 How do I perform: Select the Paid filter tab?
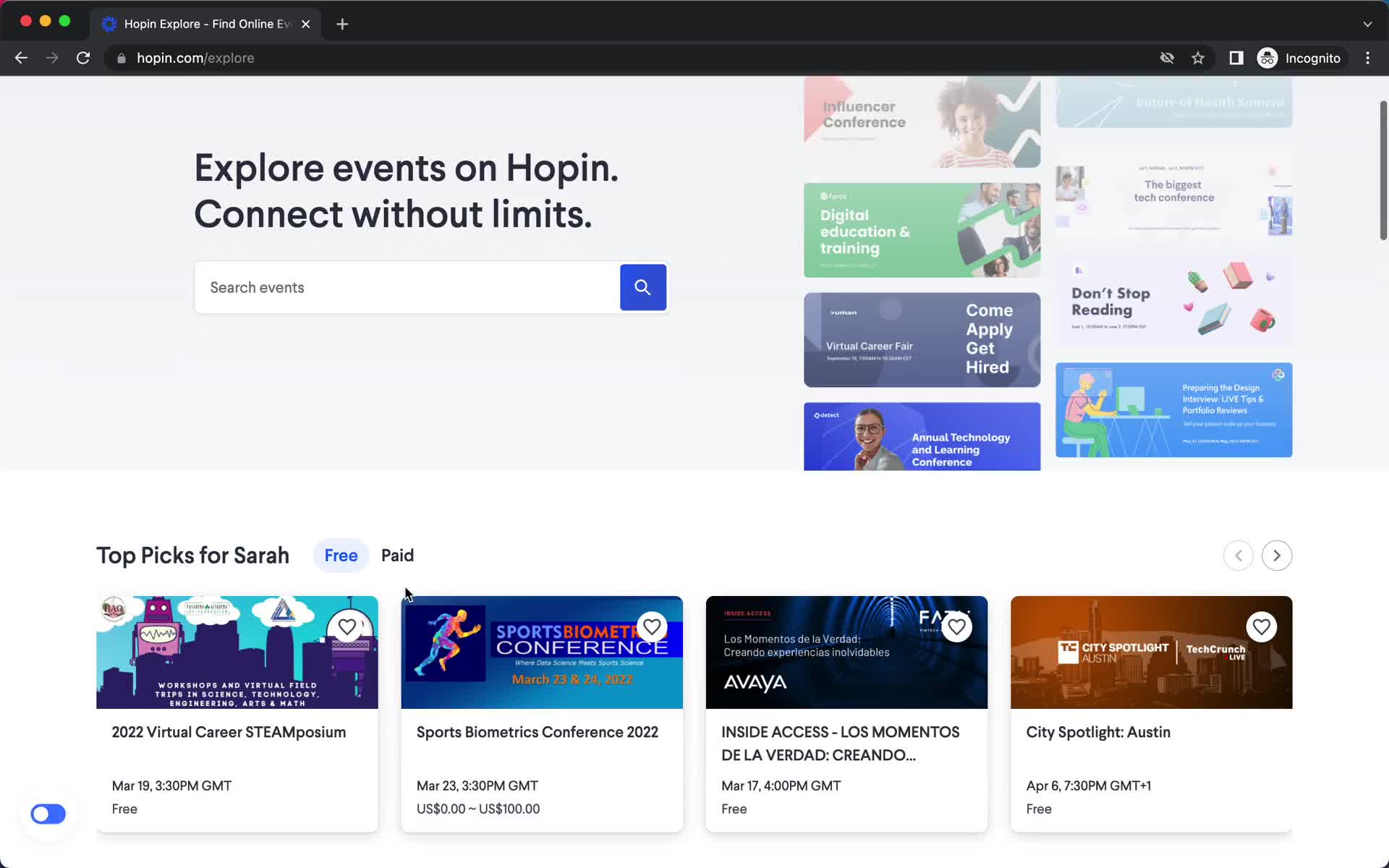point(397,556)
